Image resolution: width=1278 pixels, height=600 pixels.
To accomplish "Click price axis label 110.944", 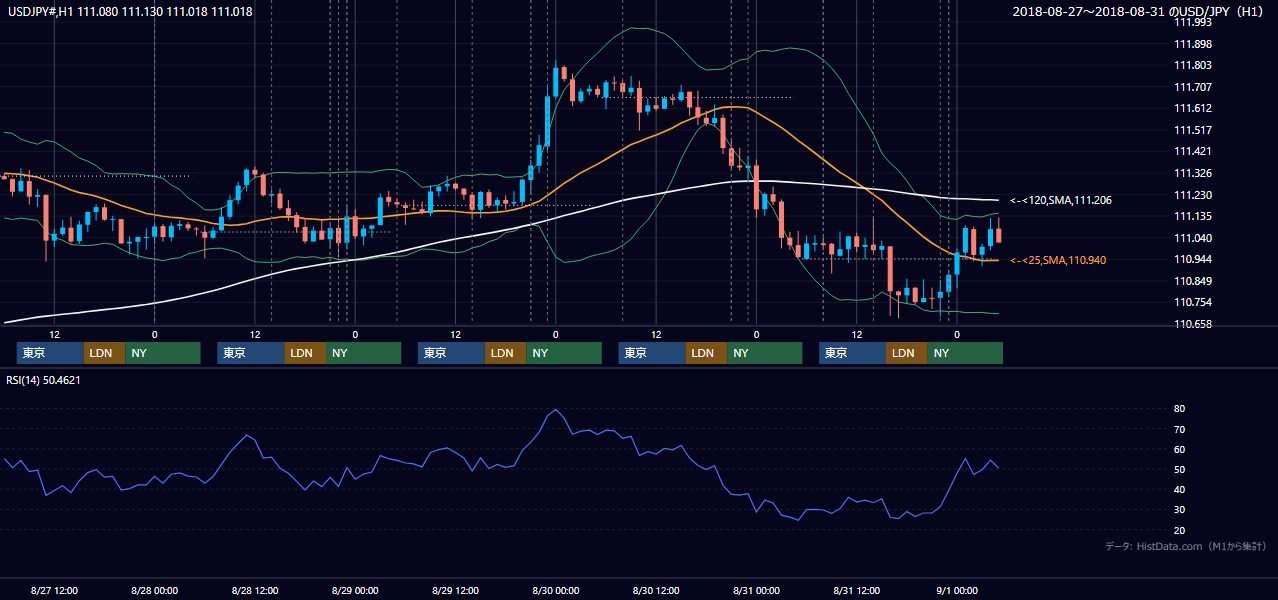I will tap(1193, 259).
